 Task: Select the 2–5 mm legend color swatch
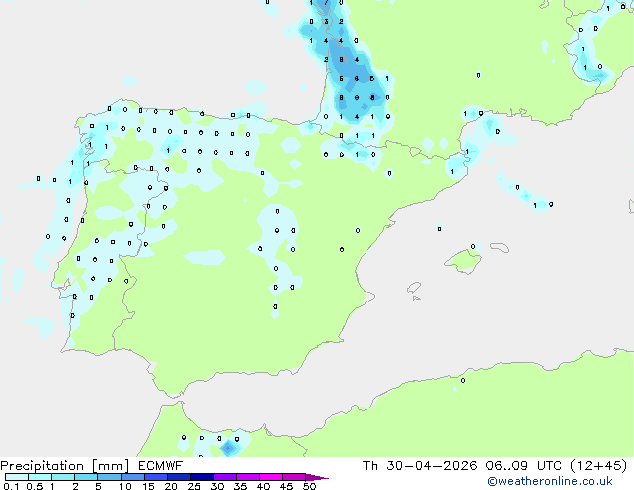[x=86, y=477]
